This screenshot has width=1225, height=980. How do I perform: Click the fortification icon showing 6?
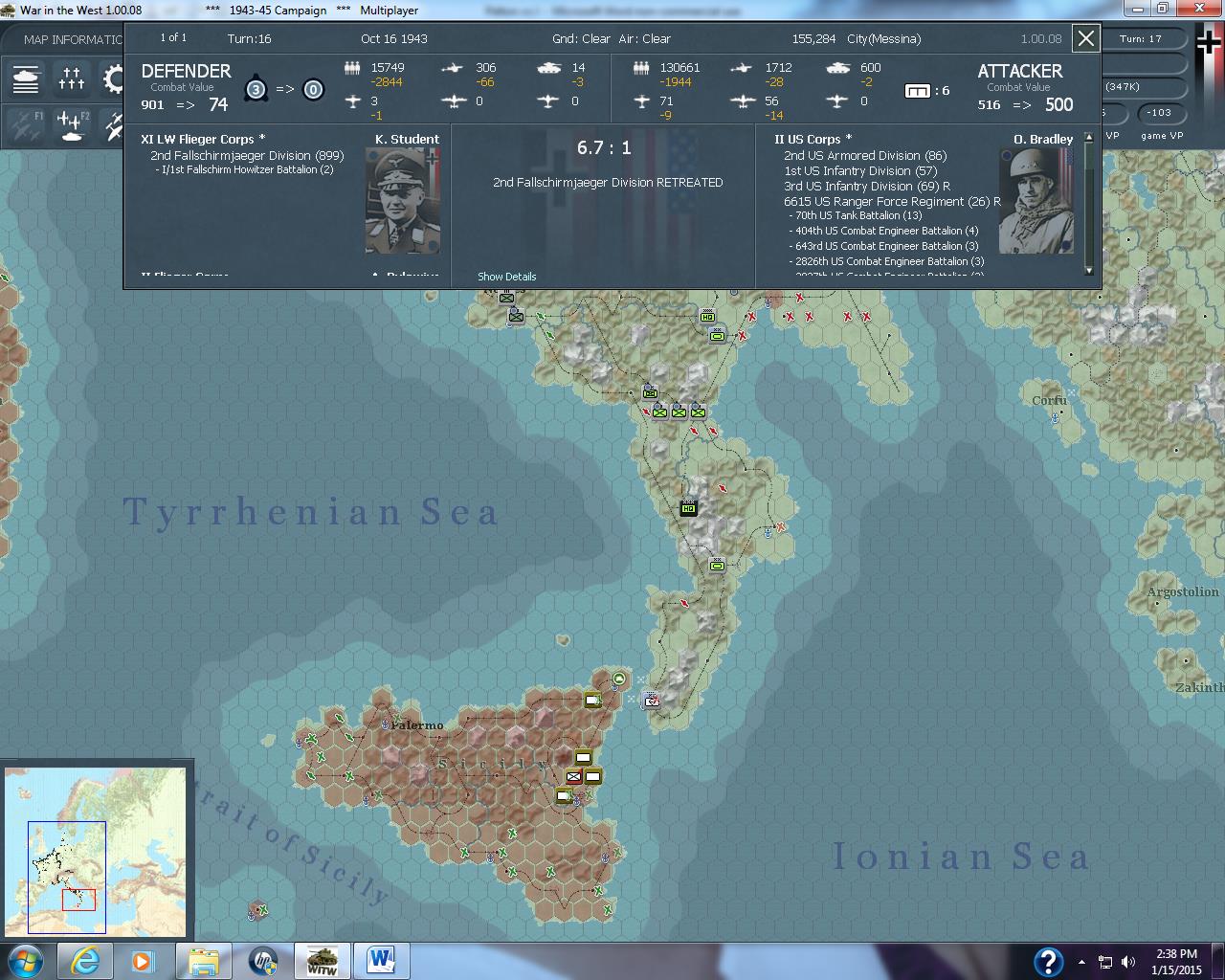(x=917, y=91)
